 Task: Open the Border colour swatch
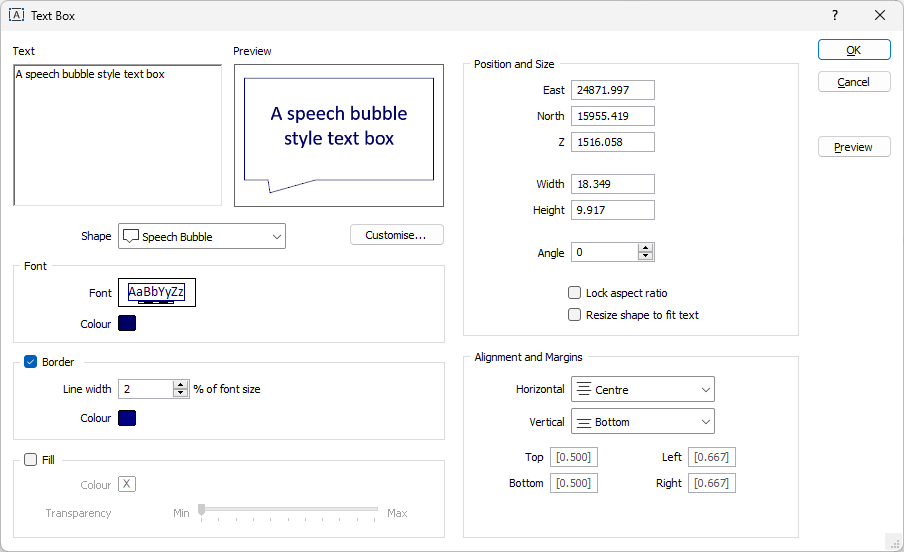point(127,418)
